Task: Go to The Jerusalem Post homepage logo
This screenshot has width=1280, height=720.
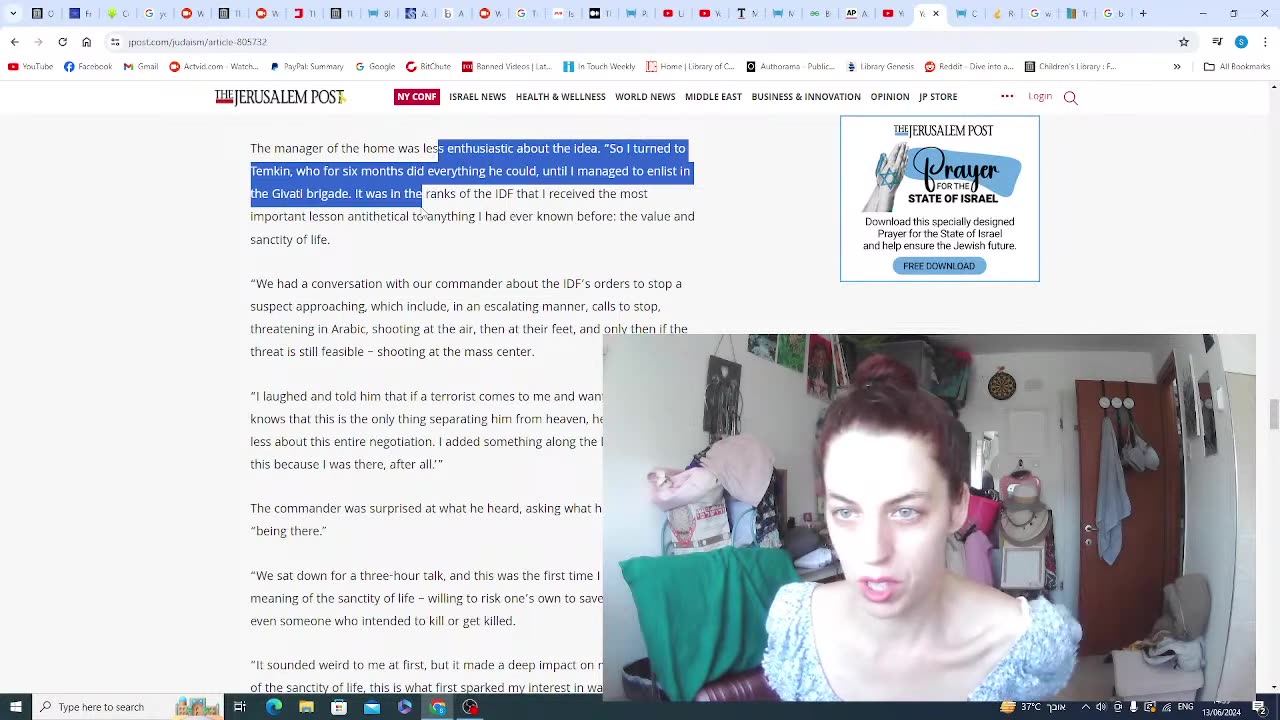Action: coord(279,97)
